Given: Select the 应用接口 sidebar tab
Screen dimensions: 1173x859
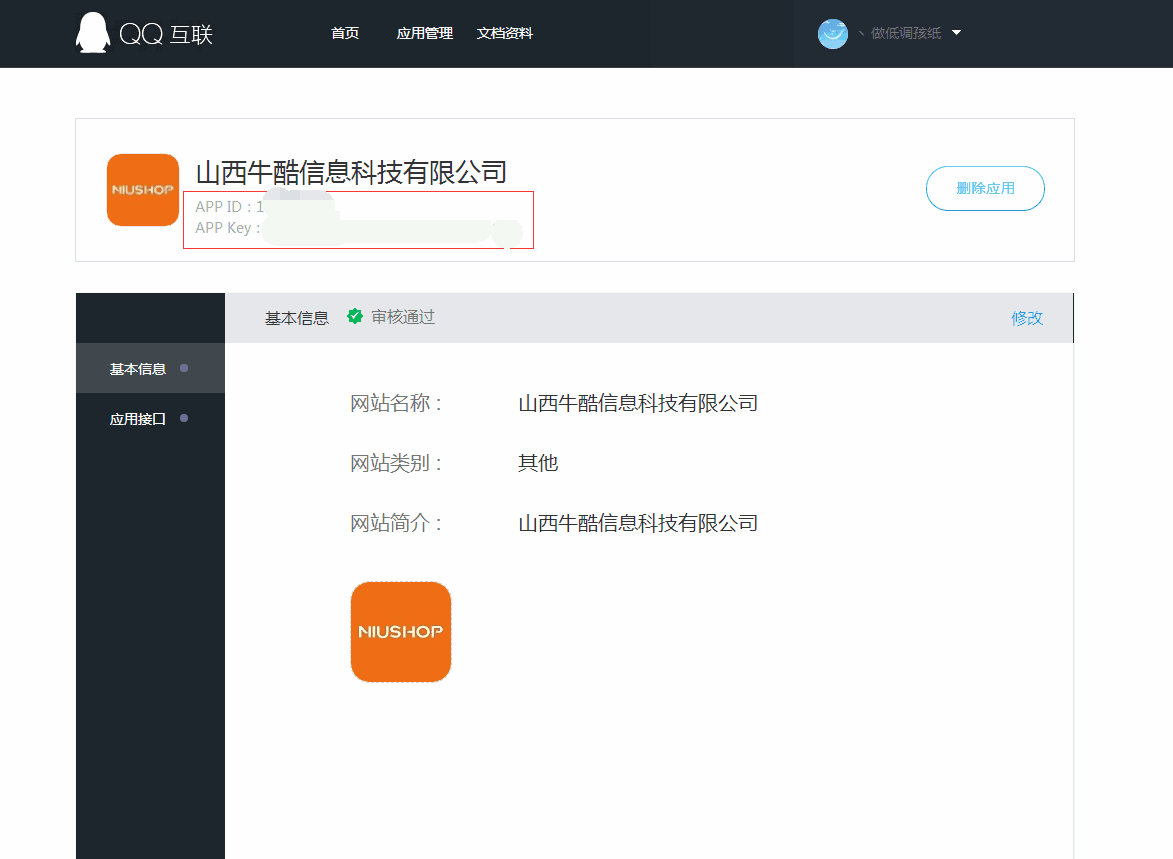Looking at the screenshot, I should click(x=150, y=418).
